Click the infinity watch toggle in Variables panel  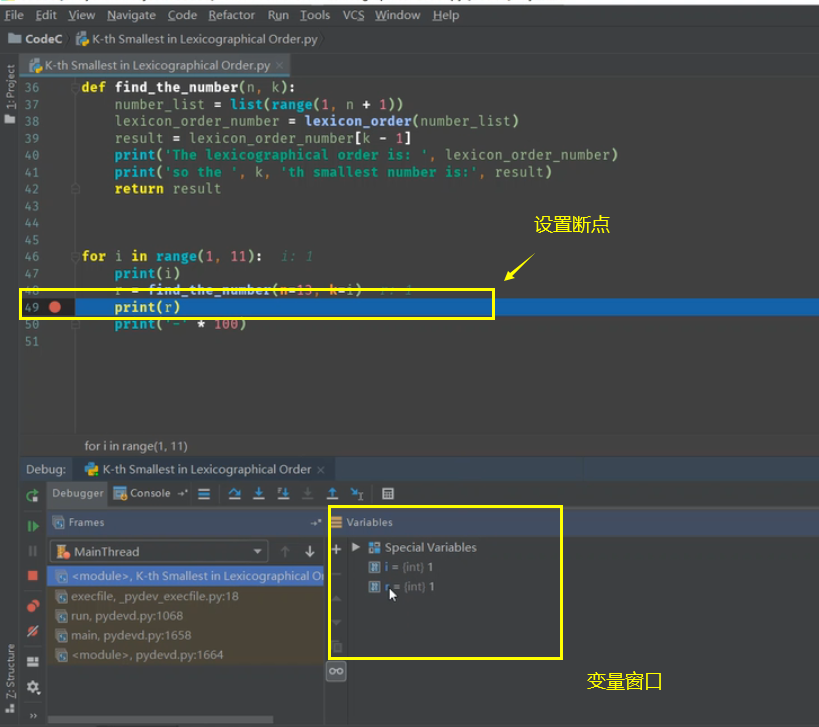tap(335, 672)
